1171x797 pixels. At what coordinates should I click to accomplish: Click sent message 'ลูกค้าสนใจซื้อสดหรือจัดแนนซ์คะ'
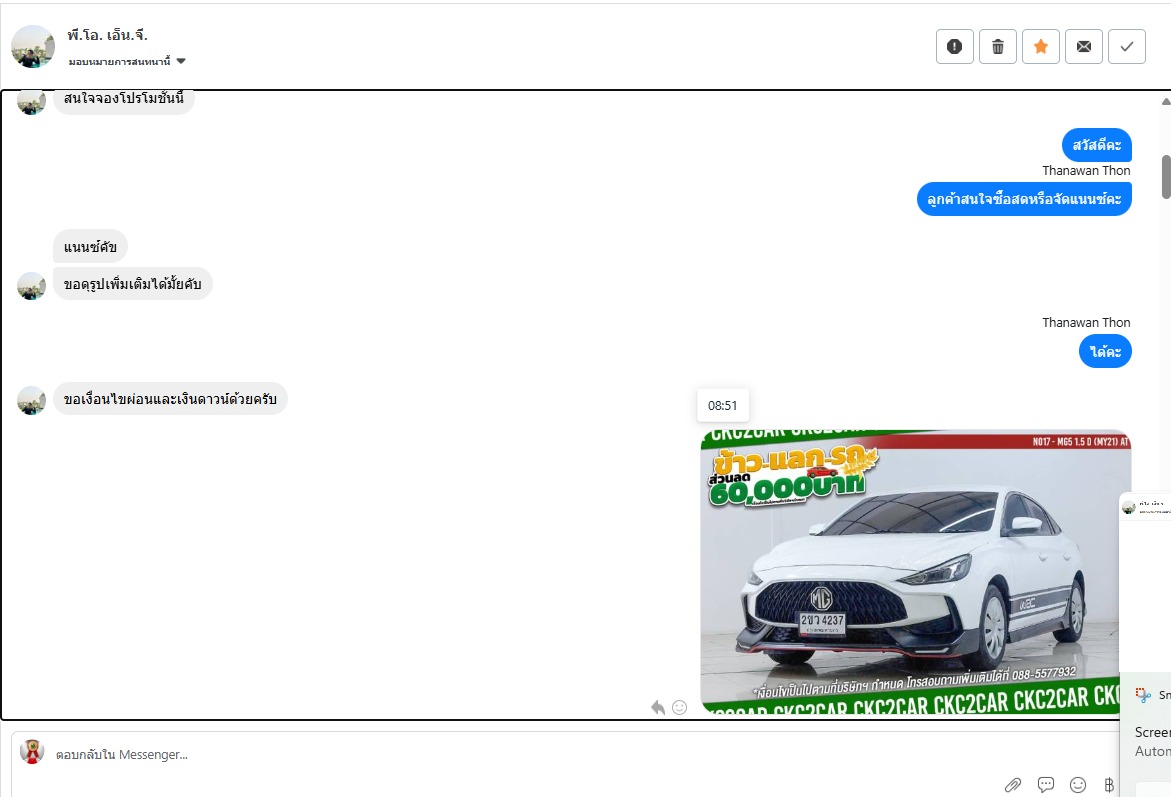(1024, 199)
